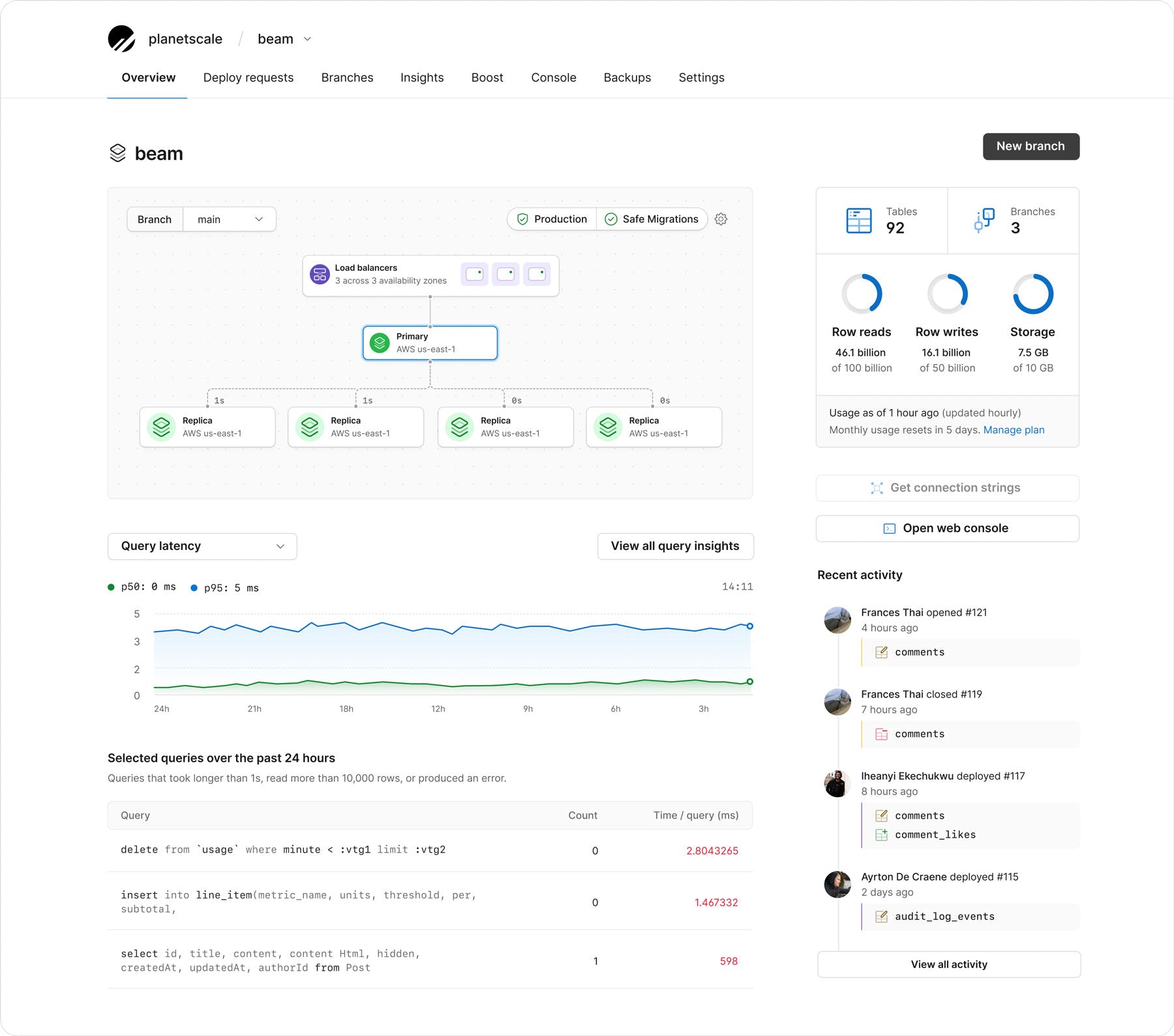Click the New branch button
The width and height of the screenshot is (1174, 1036).
[1031, 146]
